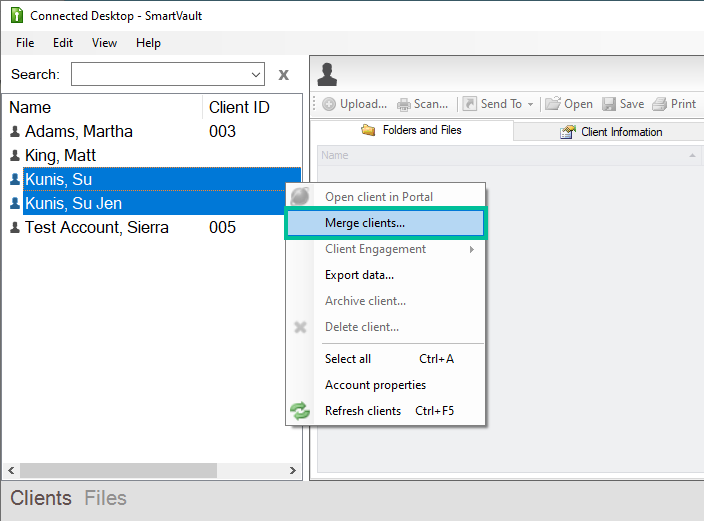Switch to Clients view at bottom
Image resolution: width=704 pixels, height=521 pixels.
(x=41, y=498)
